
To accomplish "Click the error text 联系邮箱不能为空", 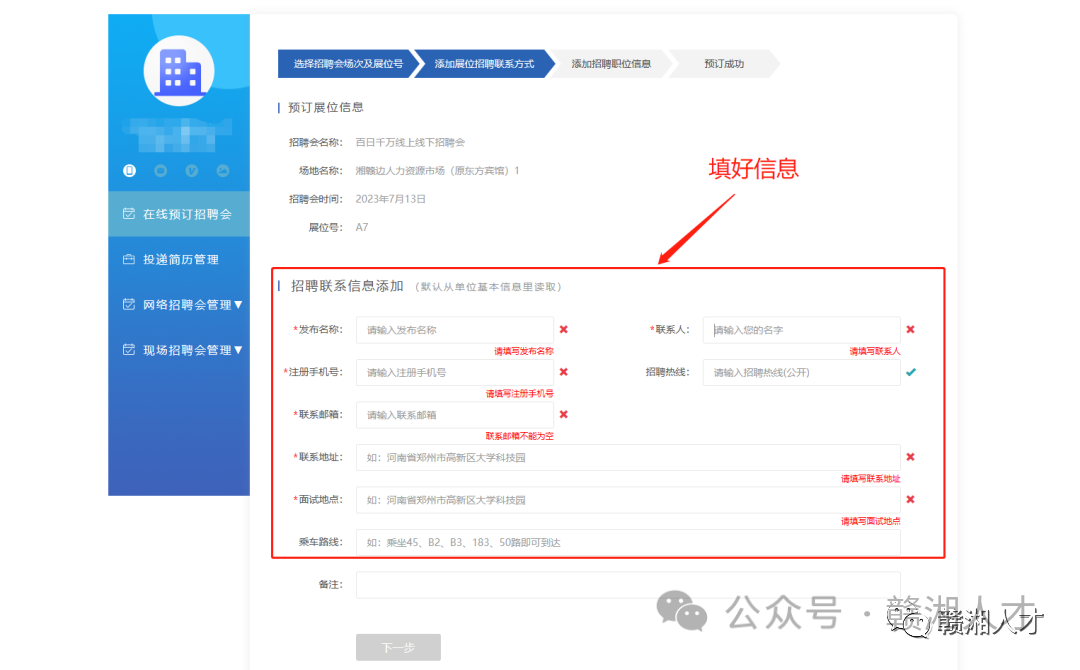I will pos(519,436).
